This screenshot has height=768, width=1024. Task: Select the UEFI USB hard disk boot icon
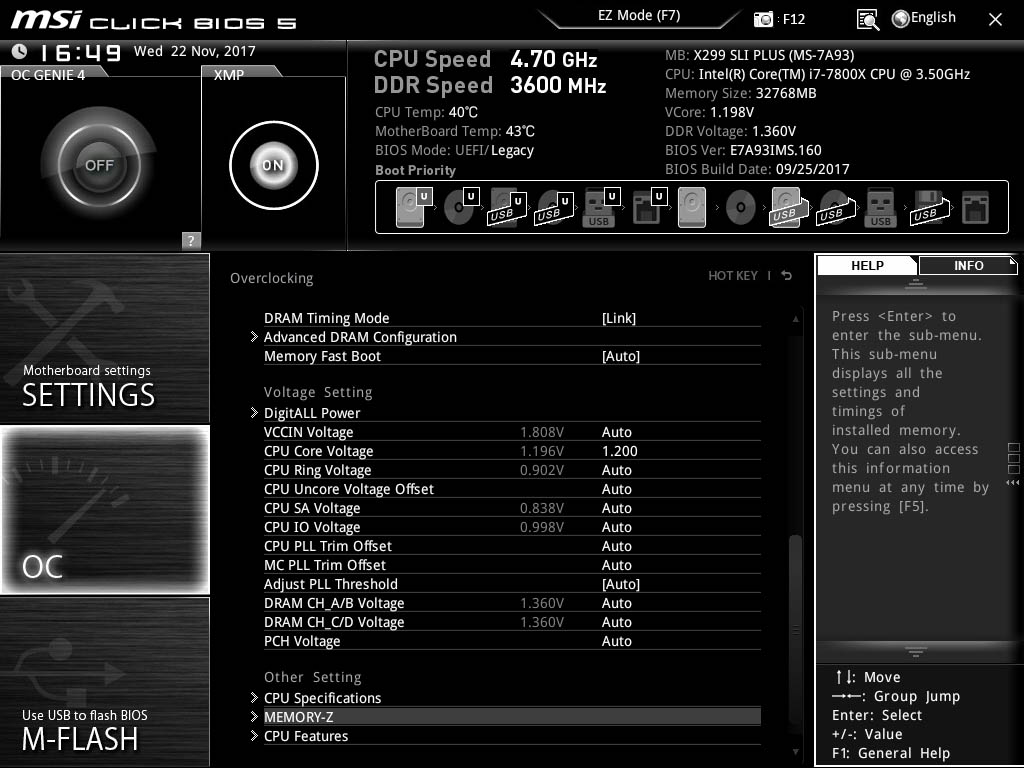(x=507, y=208)
